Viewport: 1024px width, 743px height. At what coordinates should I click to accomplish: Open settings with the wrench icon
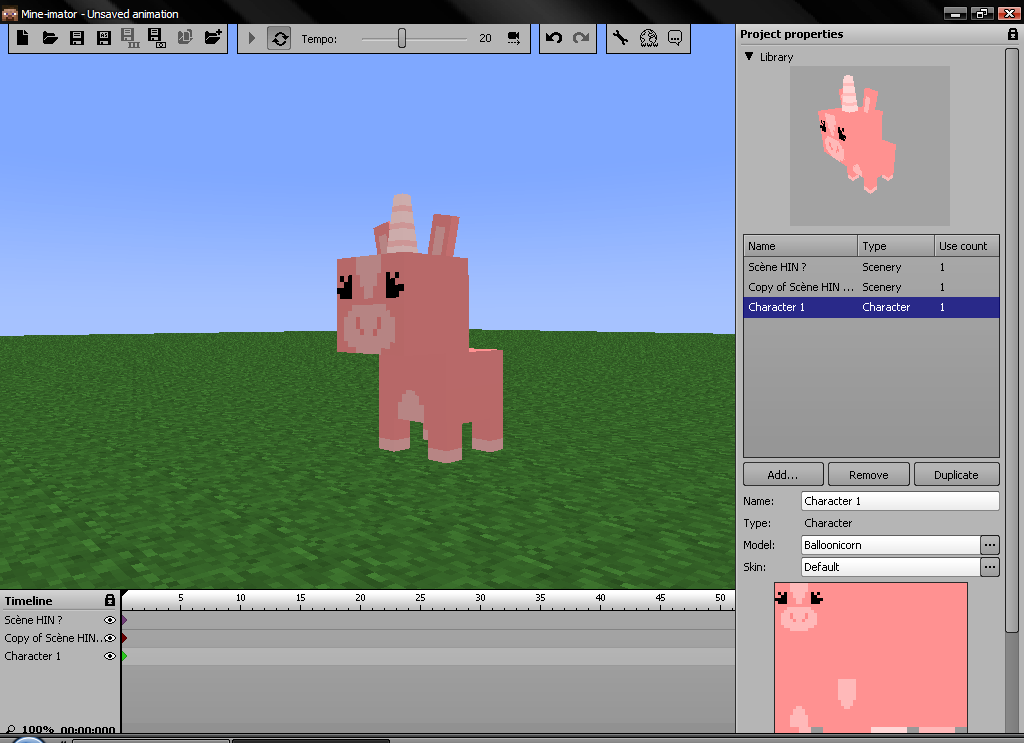pyautogui.click(x=620, y=38)
